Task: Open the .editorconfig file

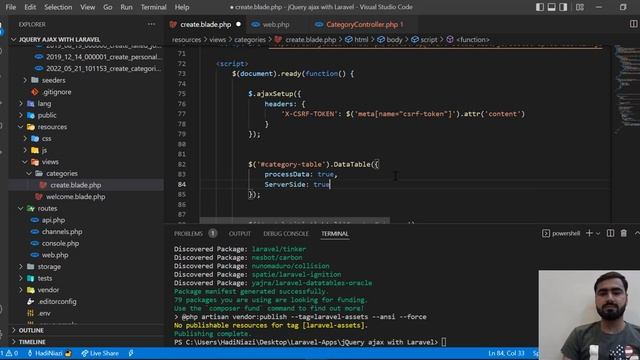Action: coord(57,301)
